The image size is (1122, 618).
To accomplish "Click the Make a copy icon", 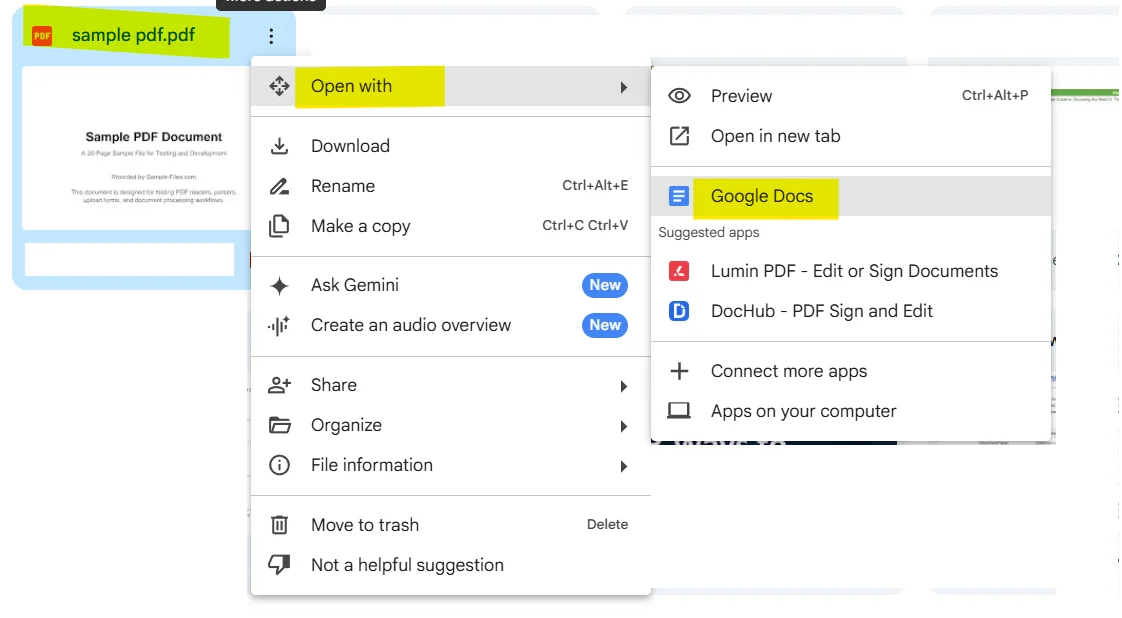I will tap(279, 226).
